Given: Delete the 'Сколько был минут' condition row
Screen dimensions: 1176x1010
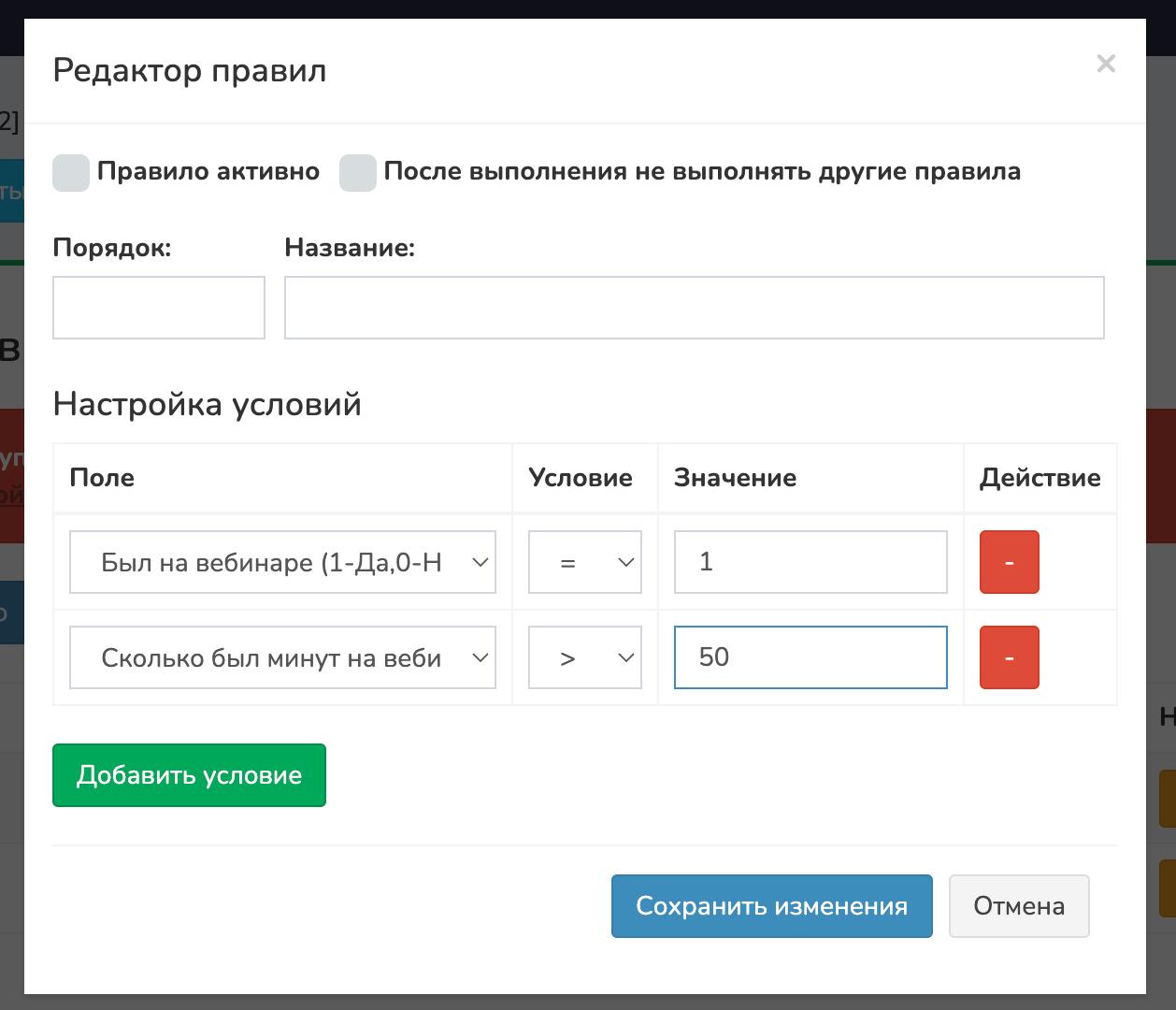Looking at the screenshot, I should click(x=1009, y=657).
